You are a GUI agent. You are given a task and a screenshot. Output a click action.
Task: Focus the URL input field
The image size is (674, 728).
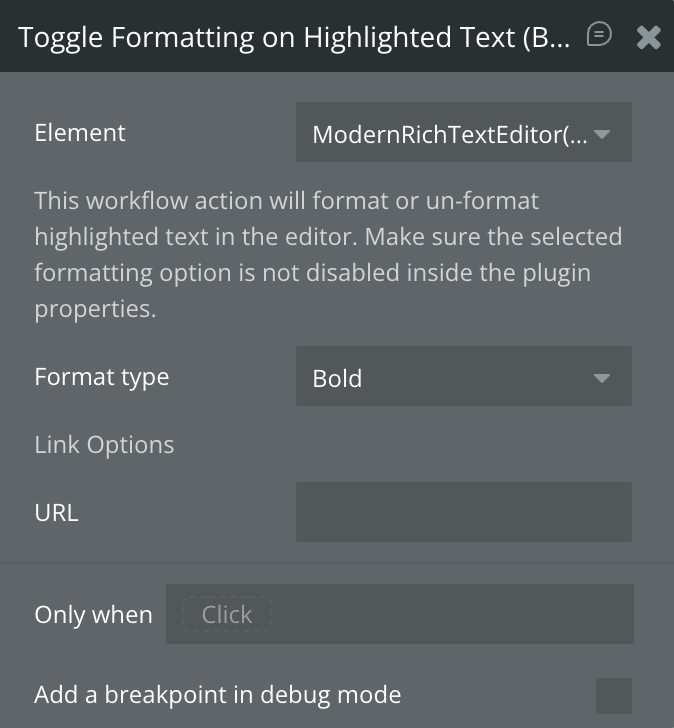coord(463,512)
